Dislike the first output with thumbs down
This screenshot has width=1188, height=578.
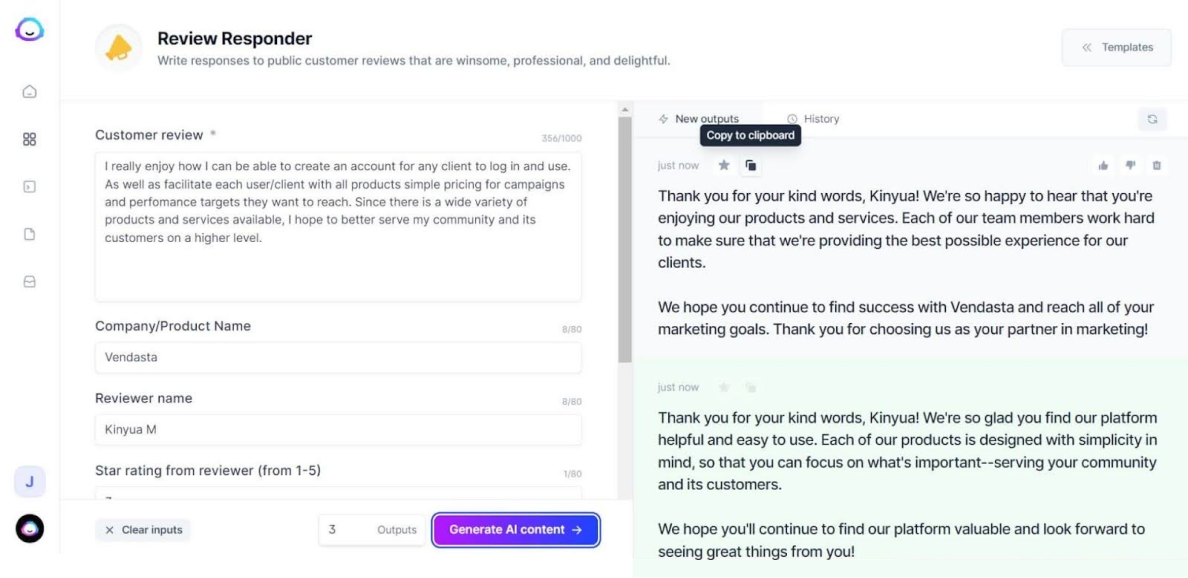(x=1131, y=165)
